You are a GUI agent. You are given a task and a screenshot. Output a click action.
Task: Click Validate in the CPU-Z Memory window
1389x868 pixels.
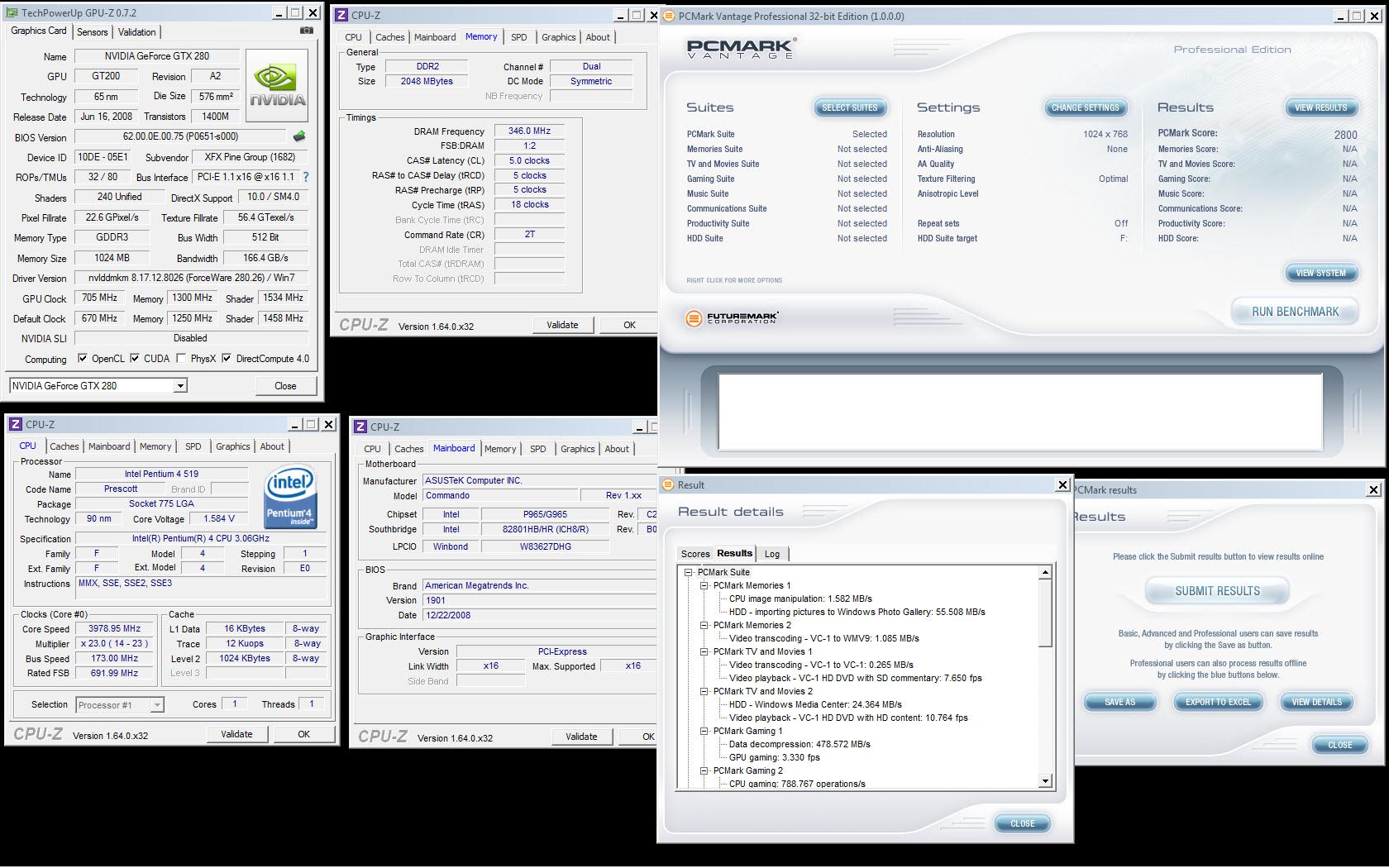click(x=562, y=325)
